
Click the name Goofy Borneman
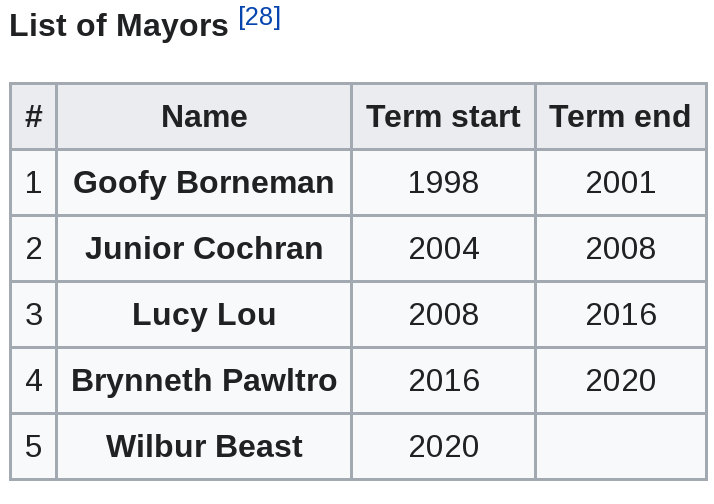click(x=204, y=182)
